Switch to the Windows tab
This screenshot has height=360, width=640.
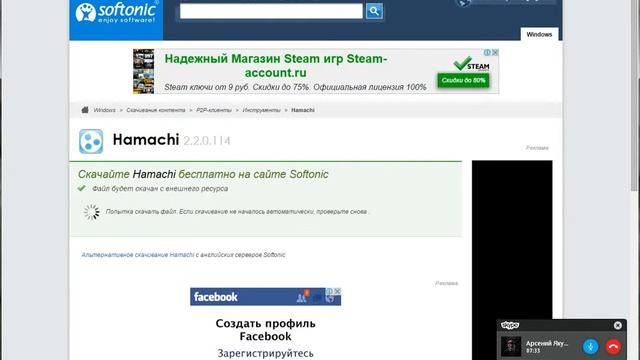(539, 35)
